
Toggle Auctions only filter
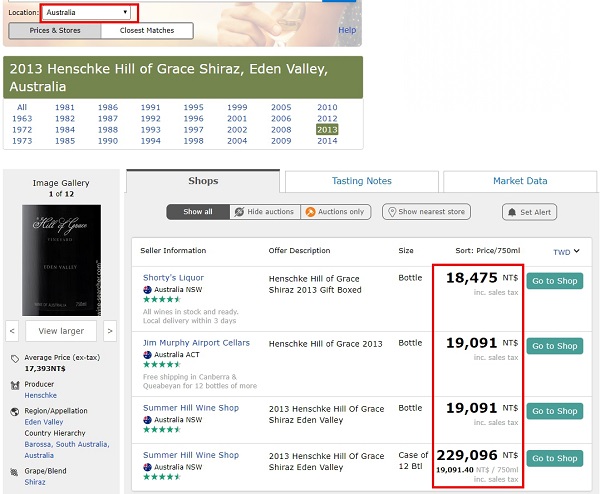tap(336, 212)
